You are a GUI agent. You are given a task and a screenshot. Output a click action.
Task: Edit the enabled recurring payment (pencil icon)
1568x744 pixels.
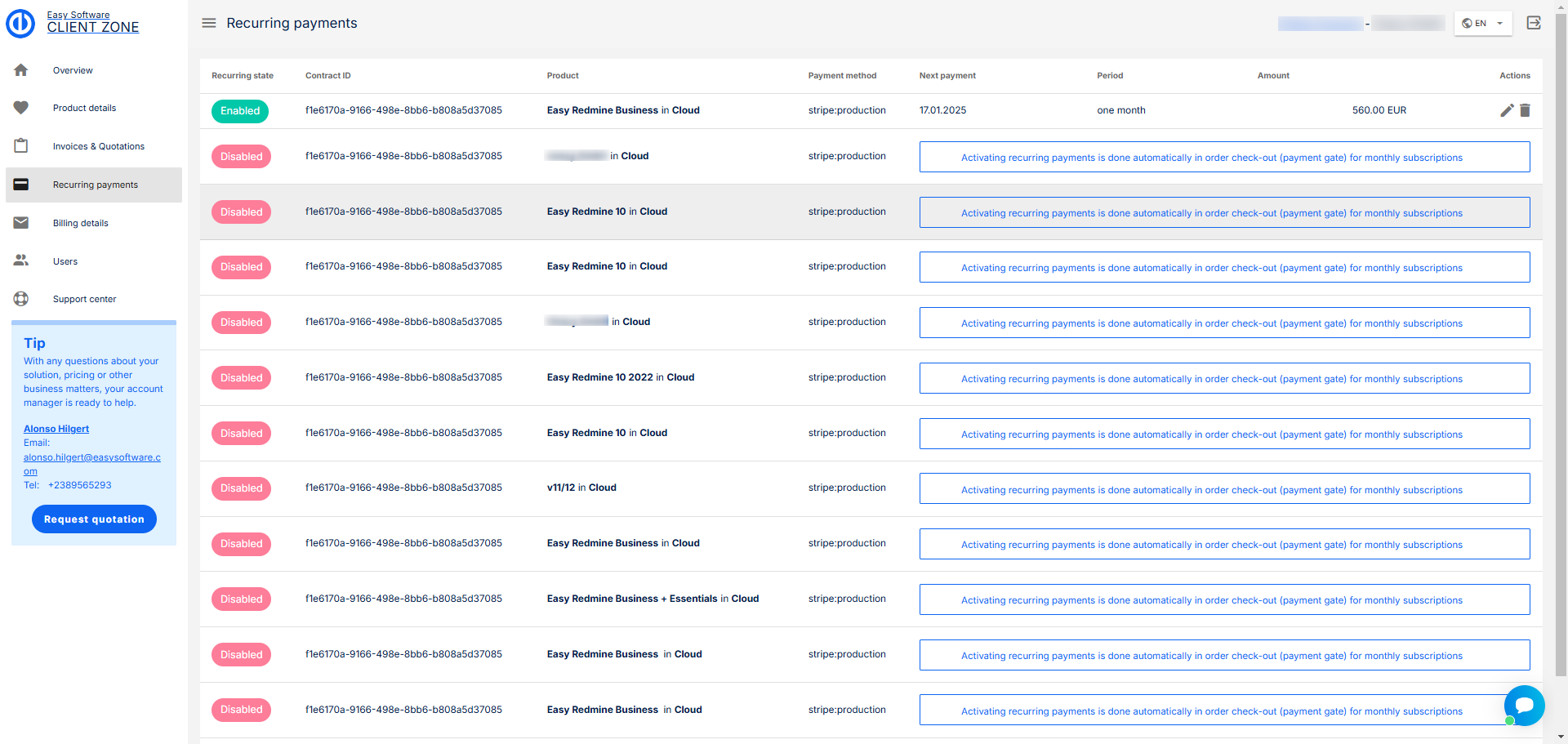point(1507,110)
